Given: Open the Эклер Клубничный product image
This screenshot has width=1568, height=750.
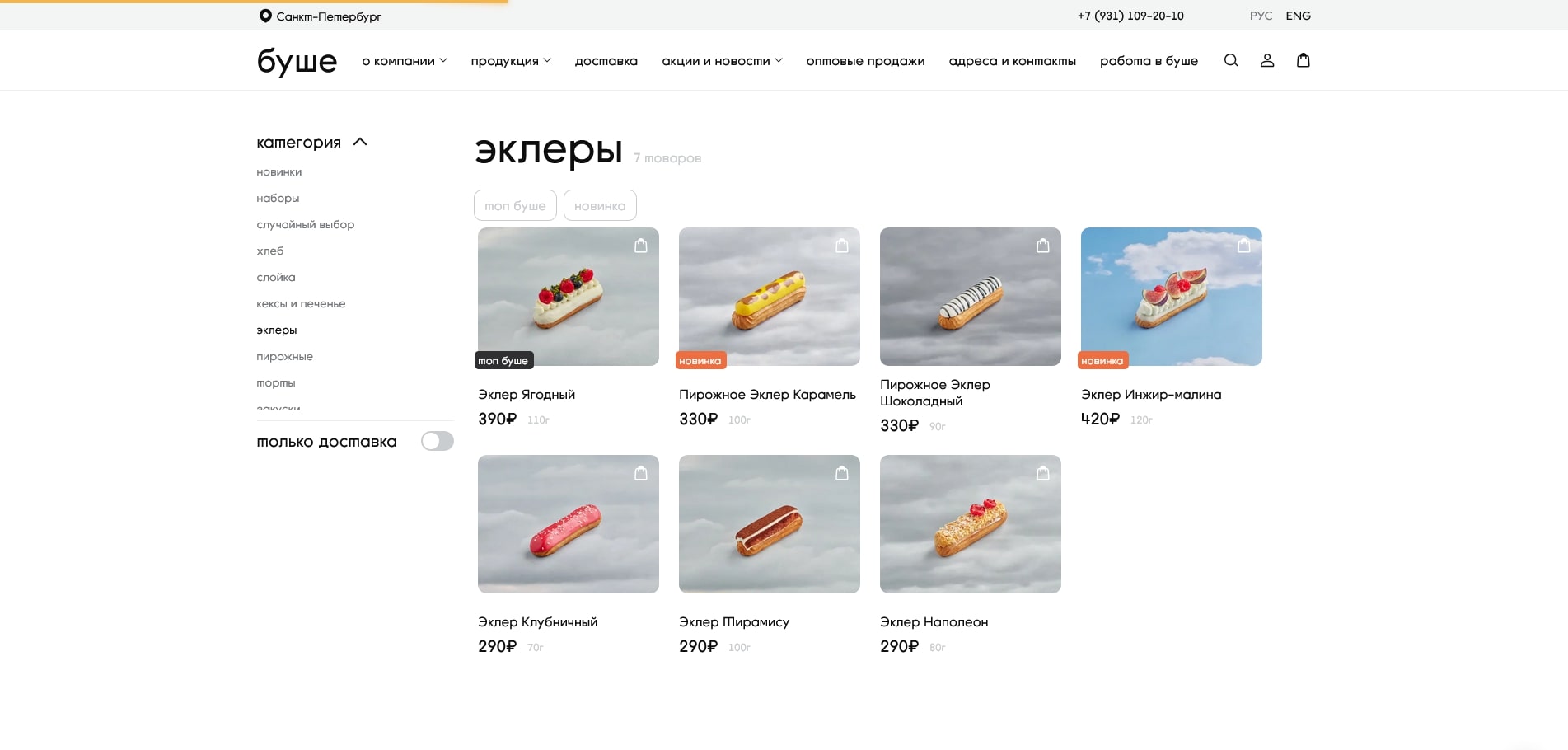Looking at the screenshot, I should click(x=569, y=524).
